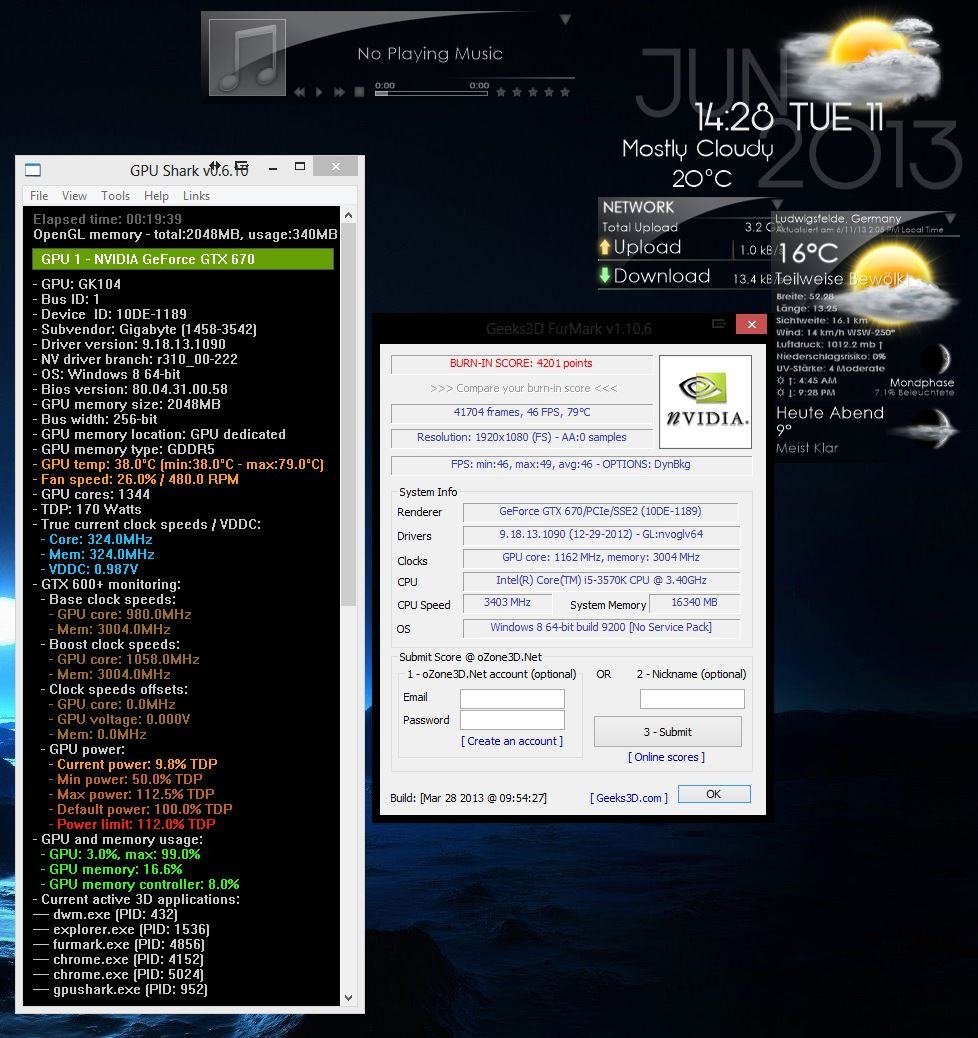Rate the track five stars

click(565, 92)
